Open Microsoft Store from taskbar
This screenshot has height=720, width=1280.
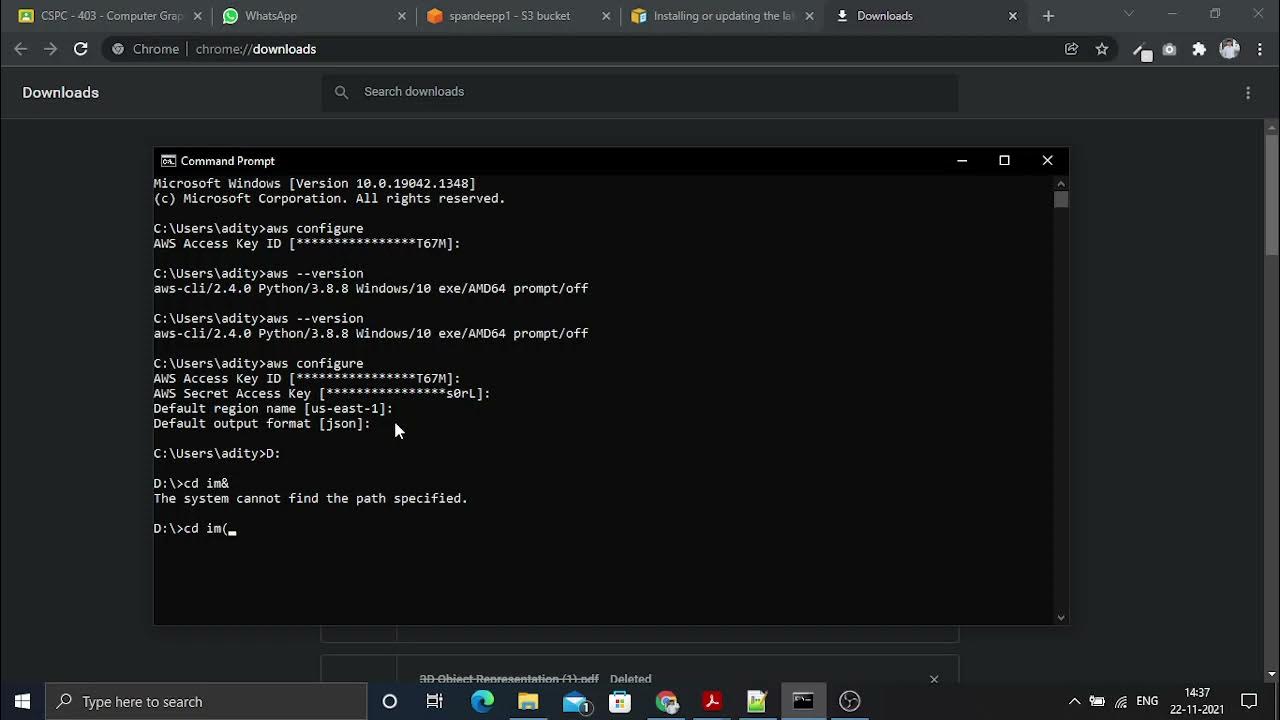(x=620, y=701)
